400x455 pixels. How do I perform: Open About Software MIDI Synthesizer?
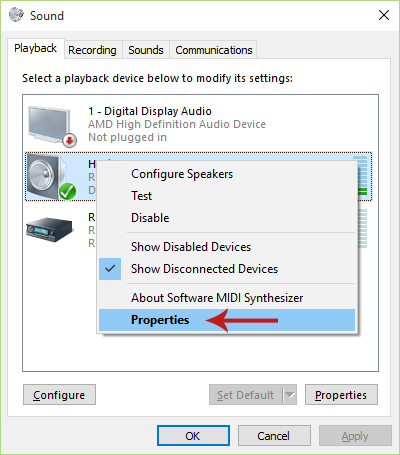(x=217, y=298)
